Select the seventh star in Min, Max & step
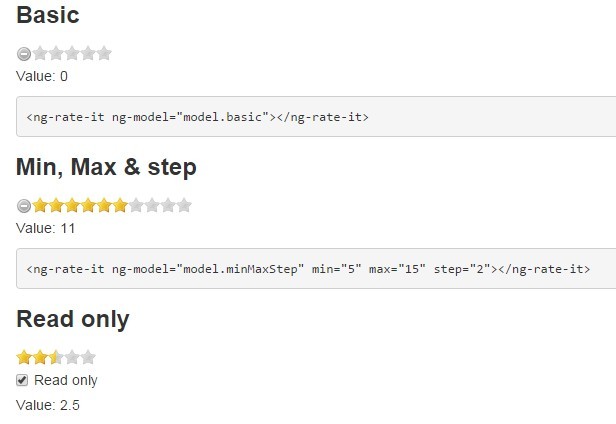 [x=136, y=206]
